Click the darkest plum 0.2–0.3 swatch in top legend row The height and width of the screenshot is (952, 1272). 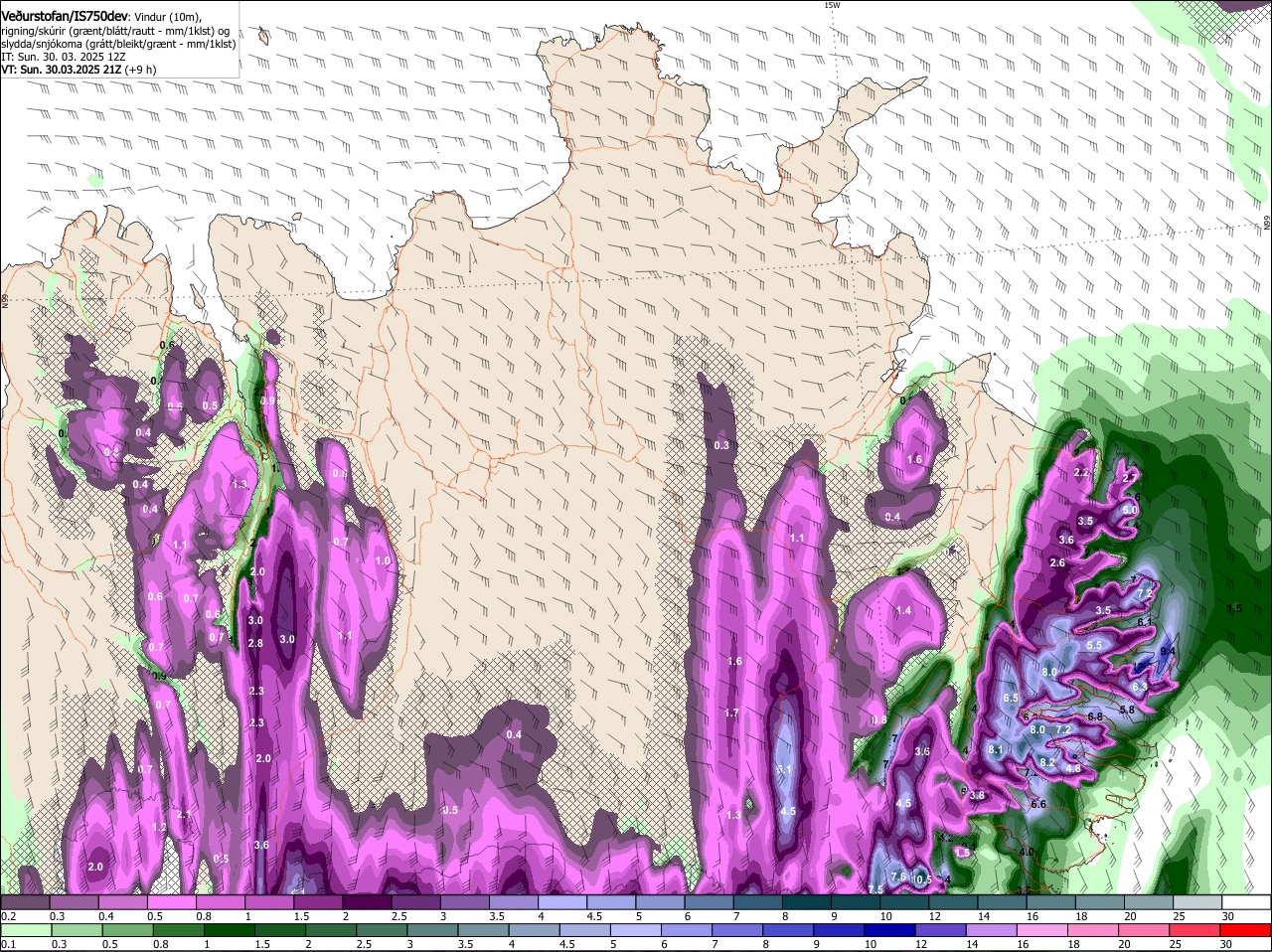pyautogui.click(x=26, y=902)
